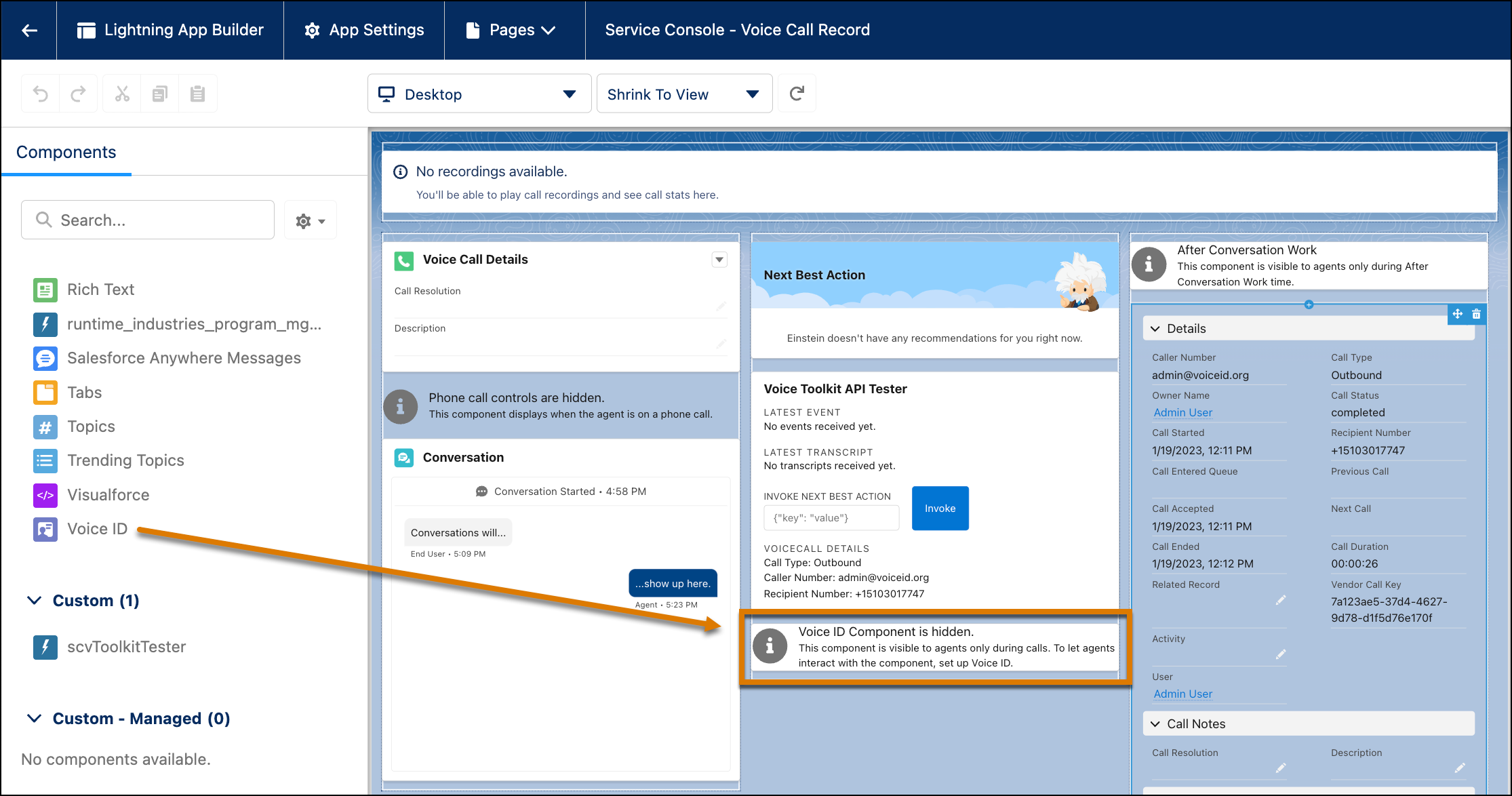Click the Next Best Action banner title
The height and width of the screenshot is (796, 1512).
(x=814, y=275)
